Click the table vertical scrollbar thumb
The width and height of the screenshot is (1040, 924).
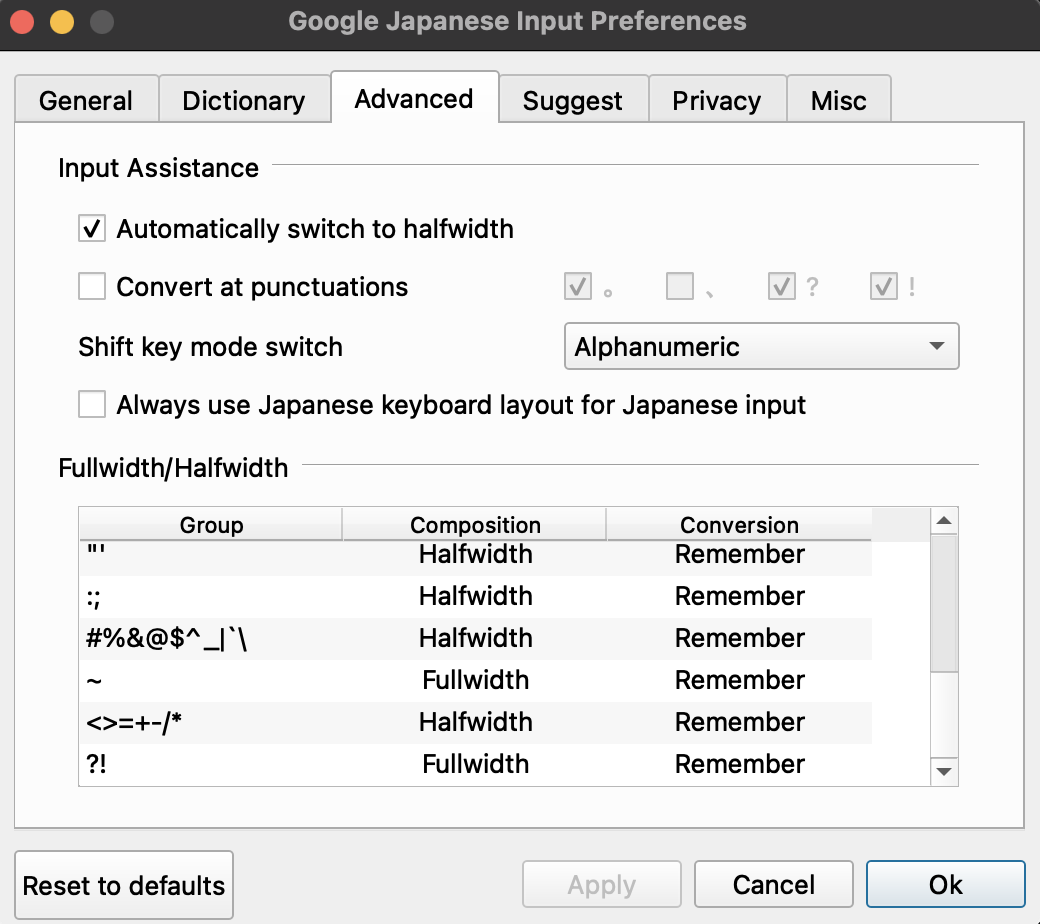pyautogui.click(x=944, y=604)
